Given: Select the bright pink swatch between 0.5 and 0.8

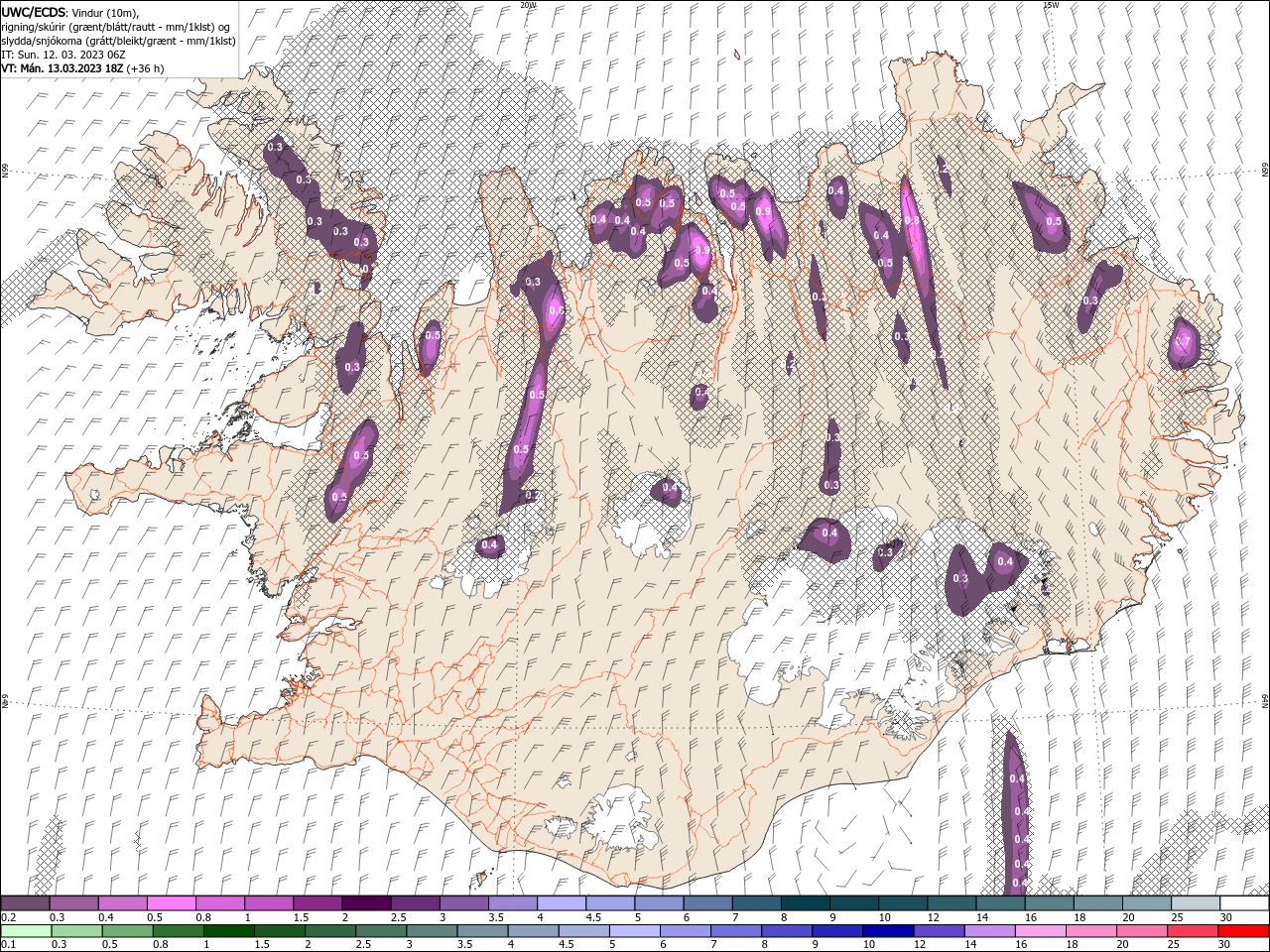Looking at the screenshot, I should coord(171,902).
